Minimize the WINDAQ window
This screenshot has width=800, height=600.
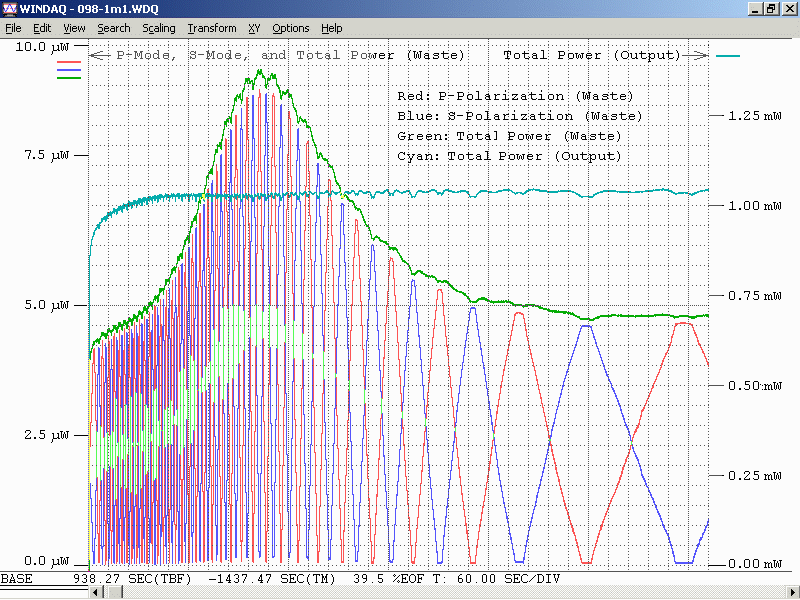tap(756, 8)
